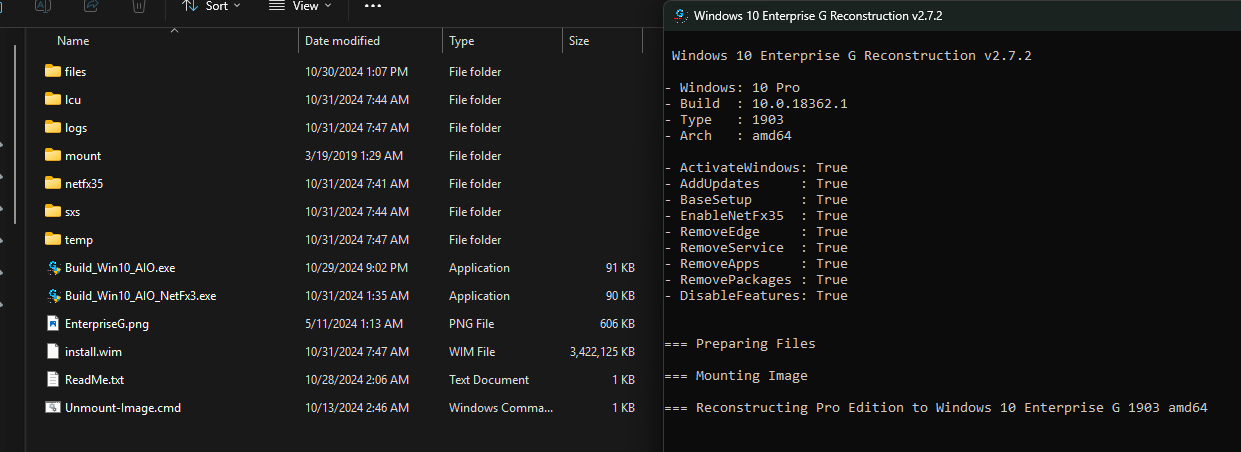Click the Build_Win10_AIO.exe application icon
The width and height of the screenshot is (1241, 452).
click(x=53, y=268)
